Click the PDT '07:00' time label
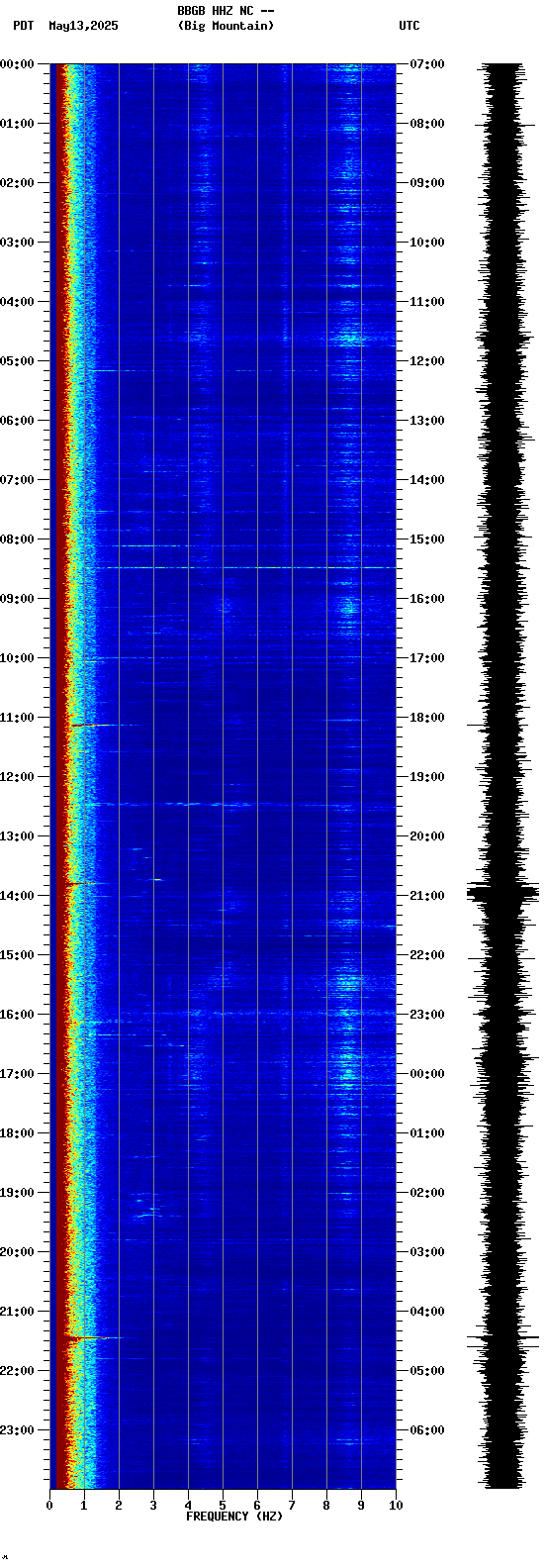The width and height of the screenshot is (546, 1568). 17,480
